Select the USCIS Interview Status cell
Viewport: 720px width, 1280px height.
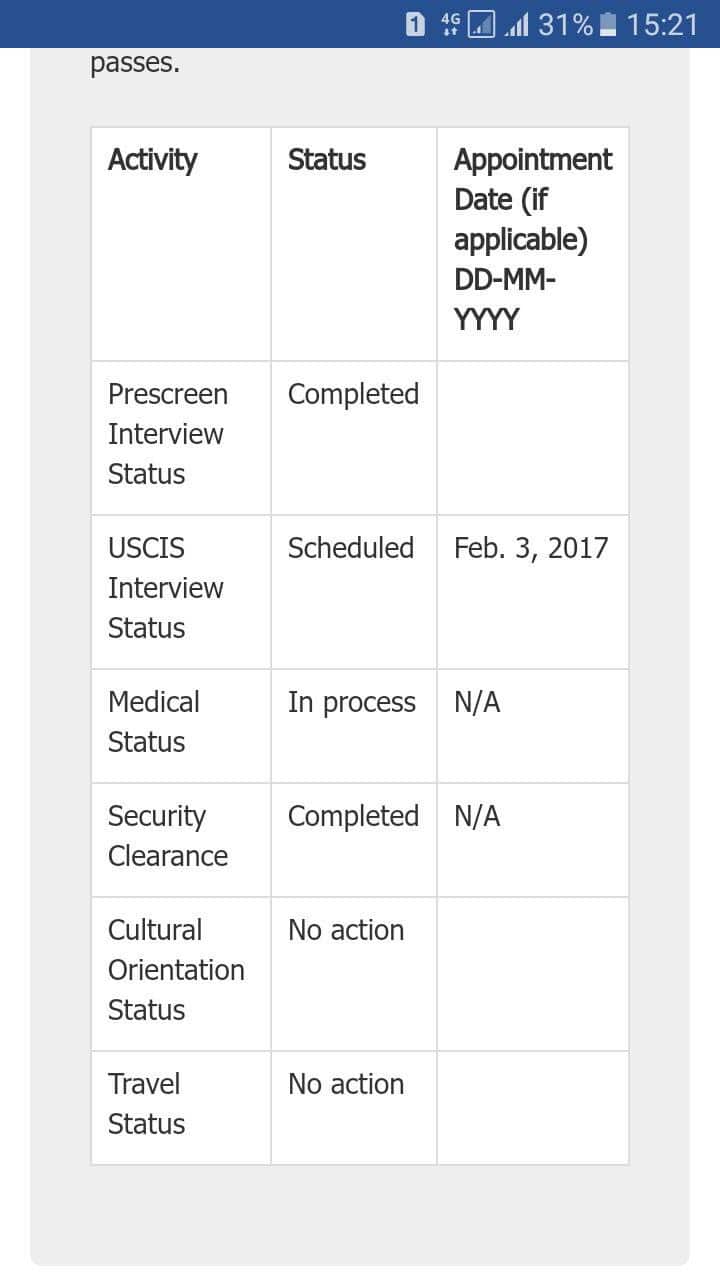click(x=166, y=588)
